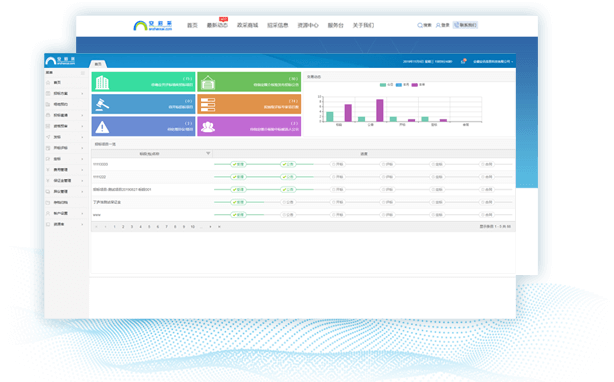Open the purple people group icon tile

click(249, 126)
